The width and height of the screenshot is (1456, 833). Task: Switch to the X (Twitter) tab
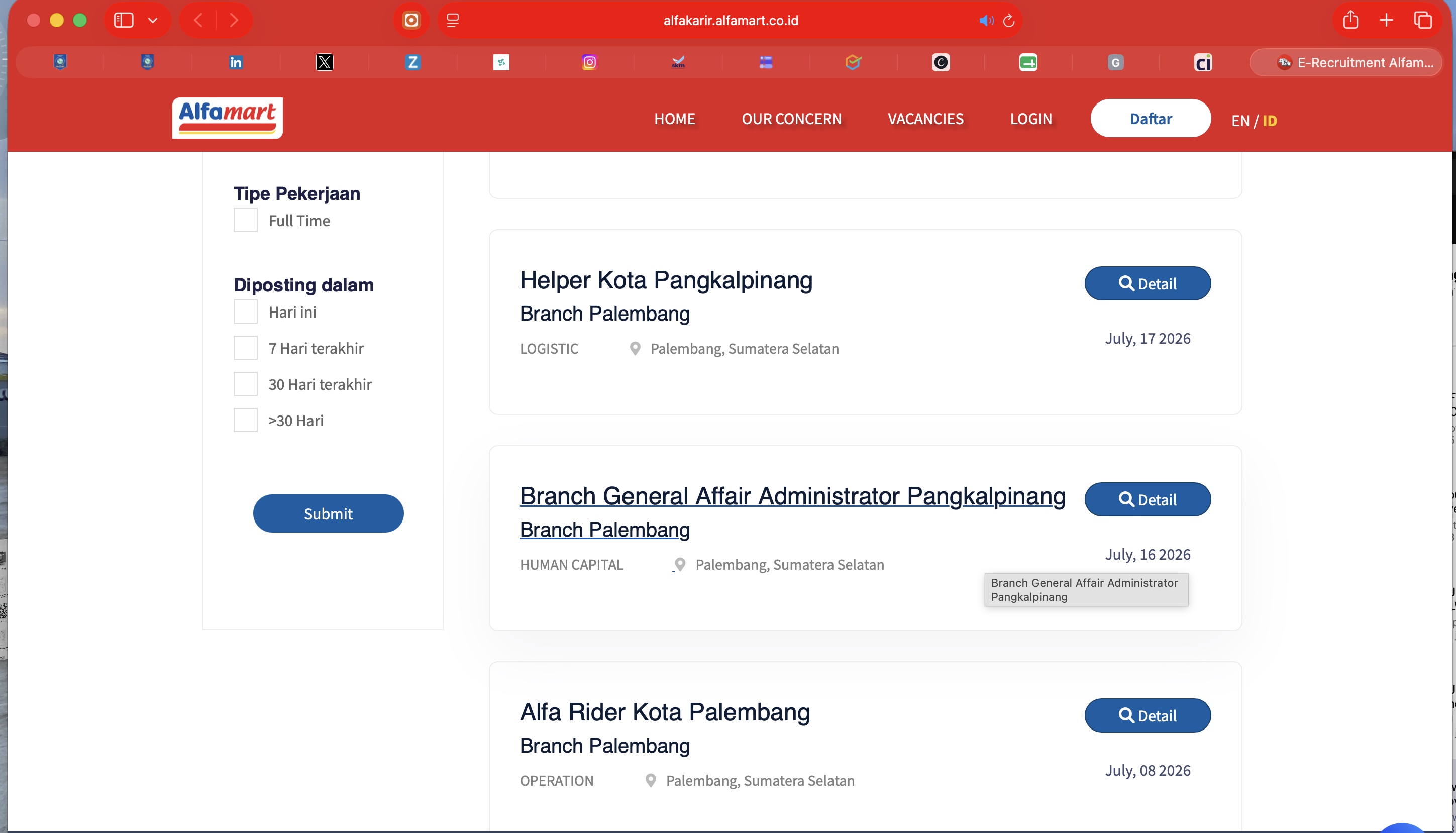tap(325, 62)
